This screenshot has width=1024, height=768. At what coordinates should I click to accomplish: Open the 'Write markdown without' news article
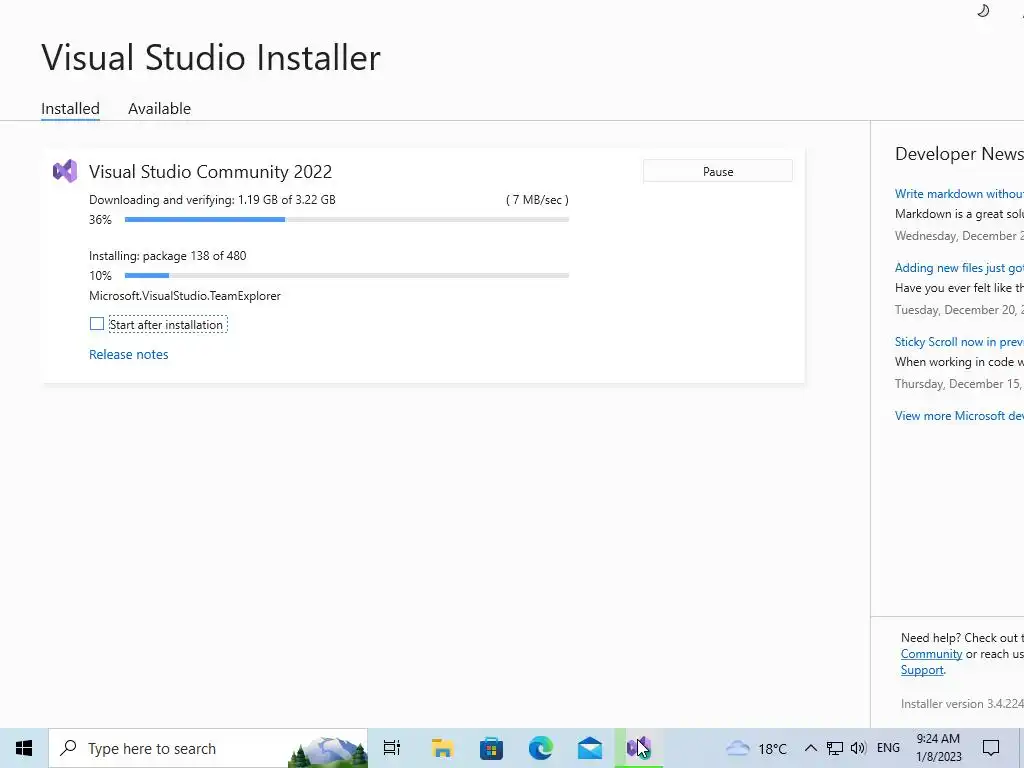pyautogui.click(x=959, y=194)
